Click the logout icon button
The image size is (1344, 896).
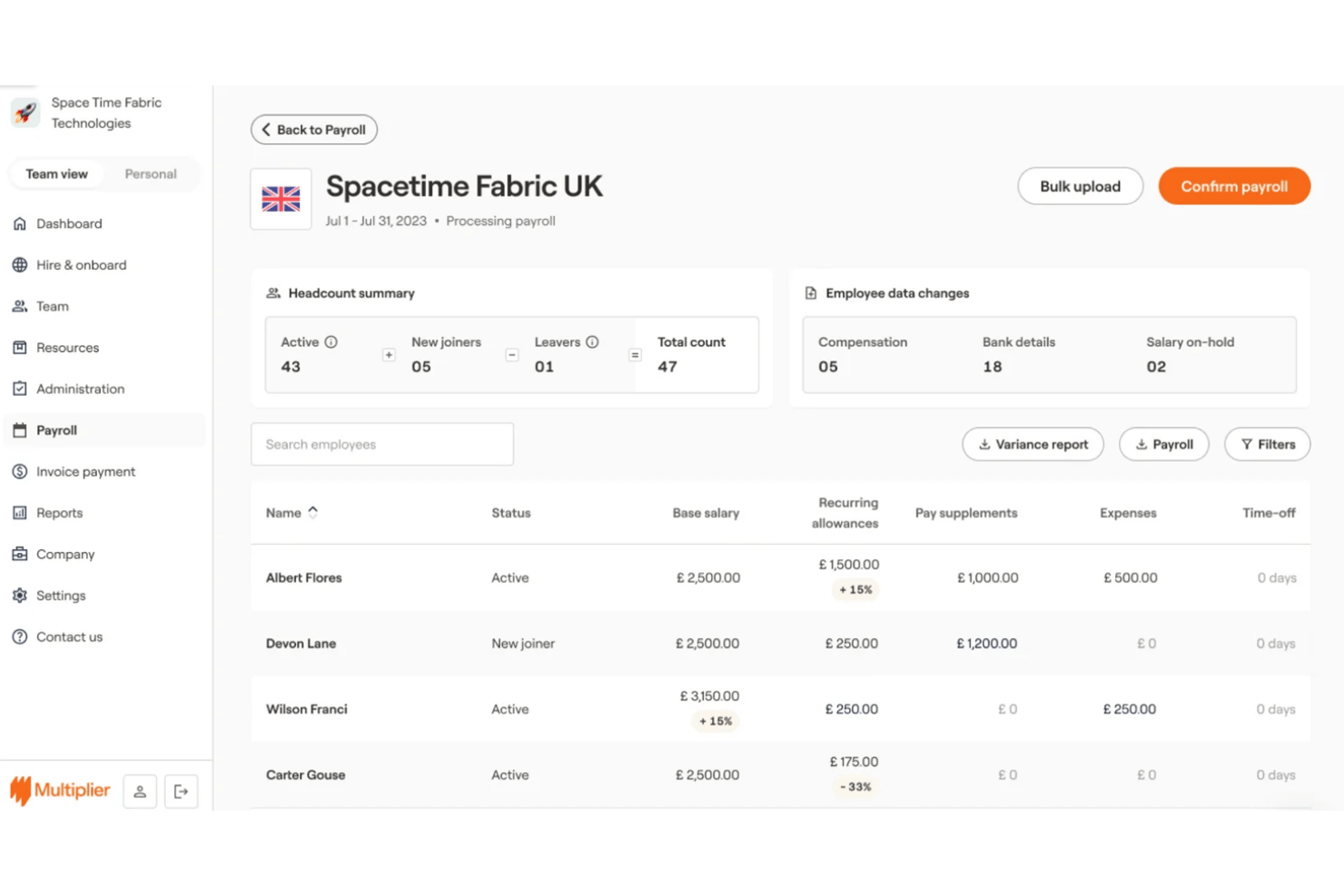[x=182, y=792]
